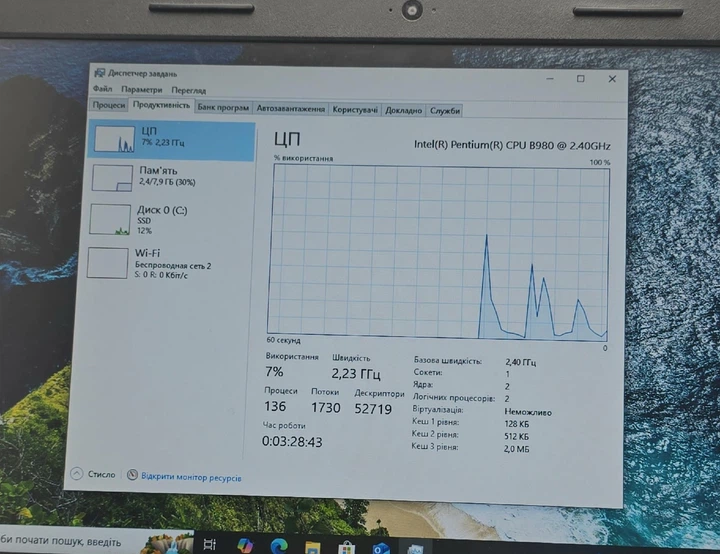
Task: Open Microsoft Store from the taskbar
Action: pyautogui.click(x=347, y=548)
